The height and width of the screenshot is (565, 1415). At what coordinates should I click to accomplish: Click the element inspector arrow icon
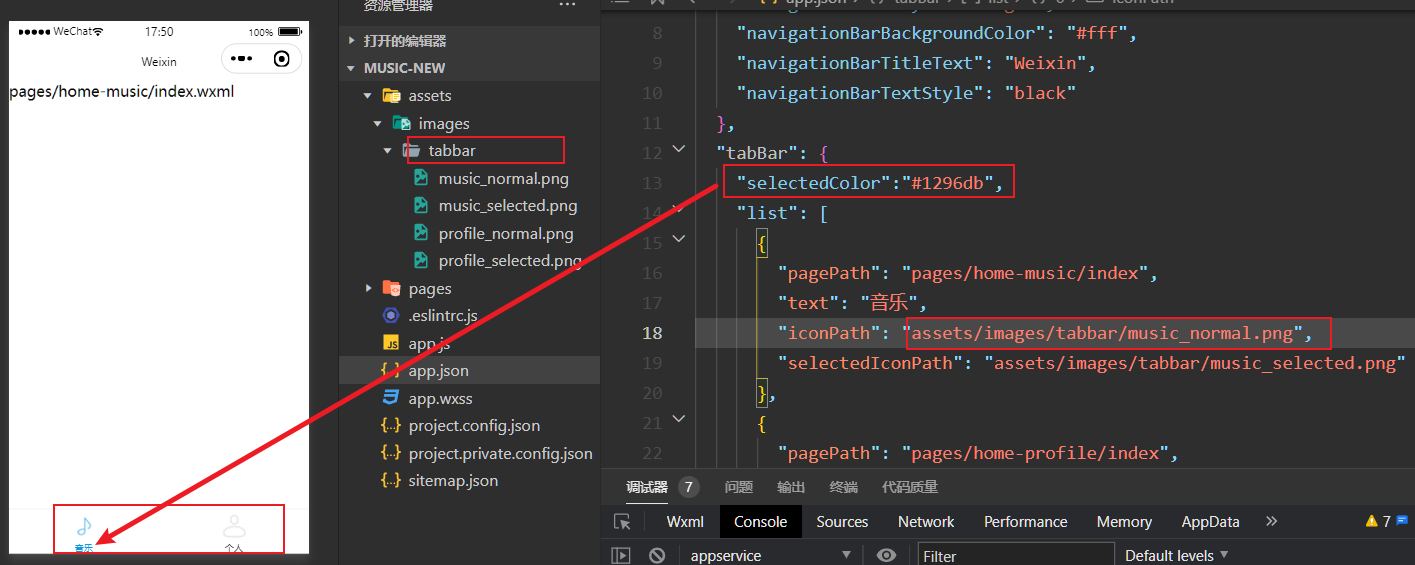coord(622,522)
